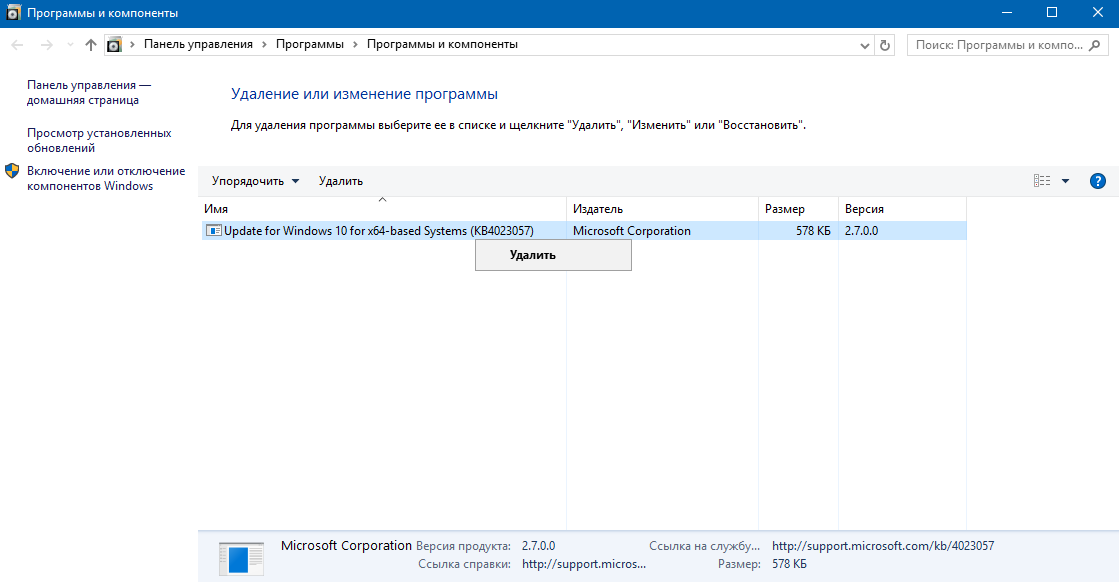
Task: Click Удалить in the toolbar
Action: click(x=341, y=181)
